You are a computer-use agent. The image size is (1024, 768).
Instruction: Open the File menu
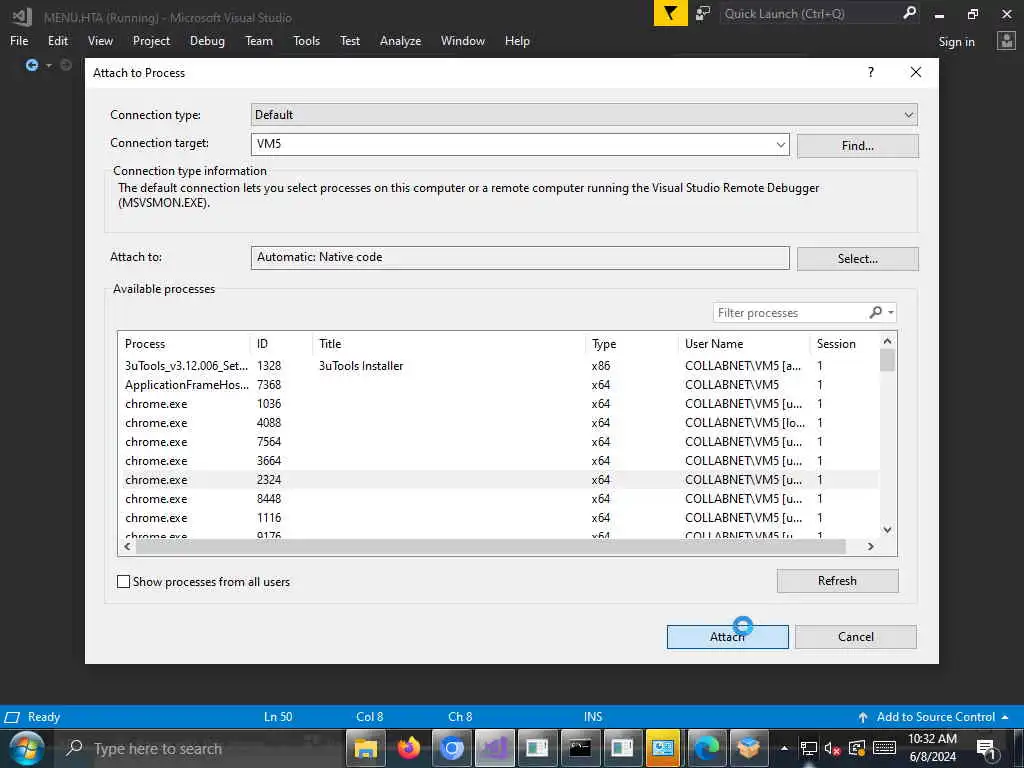pos(19,40)
